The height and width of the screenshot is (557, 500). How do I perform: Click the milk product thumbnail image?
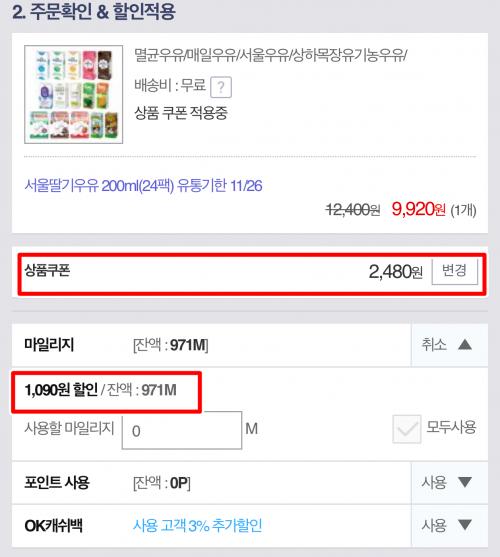point(74,94)
